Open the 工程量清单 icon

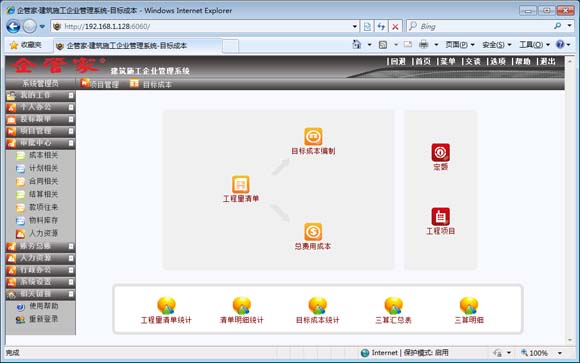coord(240,184)
